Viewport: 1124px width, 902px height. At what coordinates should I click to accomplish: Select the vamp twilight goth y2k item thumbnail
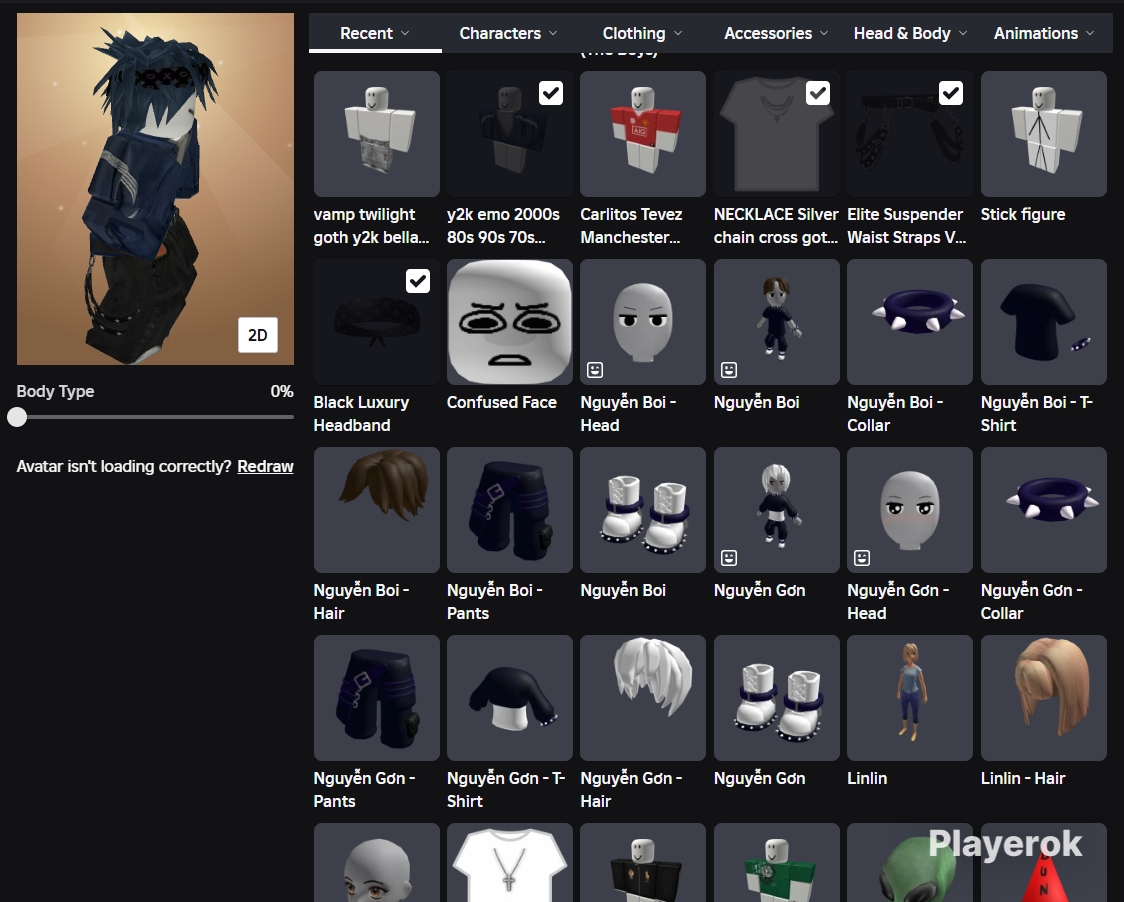pyautogui.click(x=376, y=133)
